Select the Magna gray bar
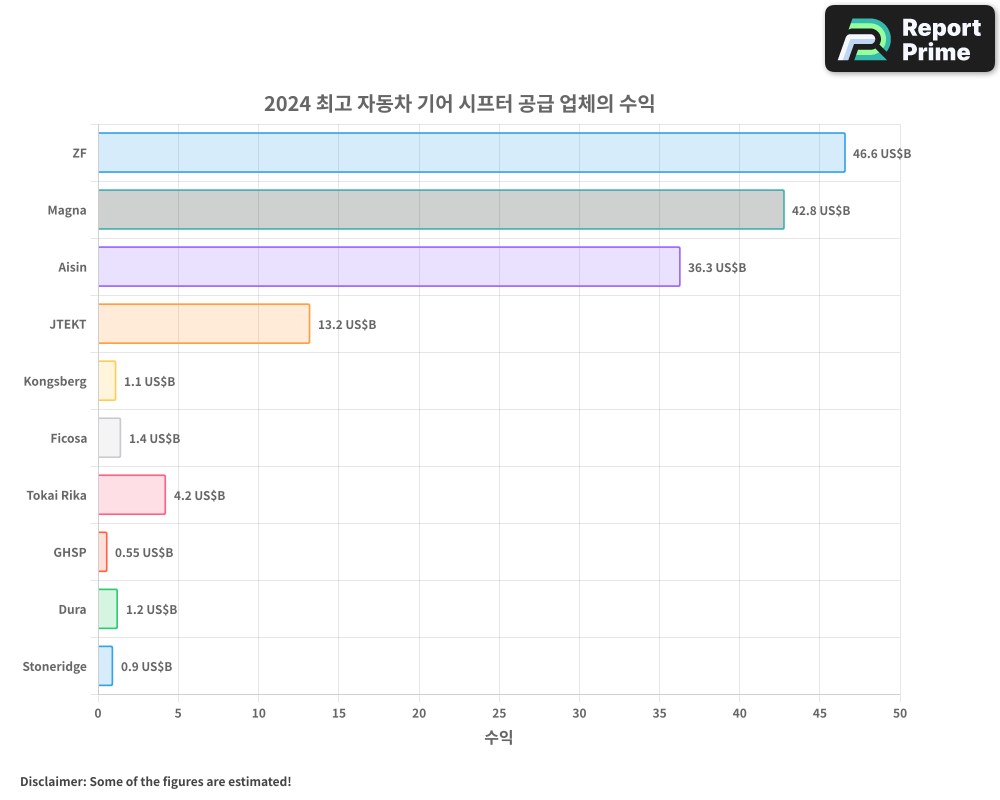Screen dimensions: 1000x800 (441, 210)
